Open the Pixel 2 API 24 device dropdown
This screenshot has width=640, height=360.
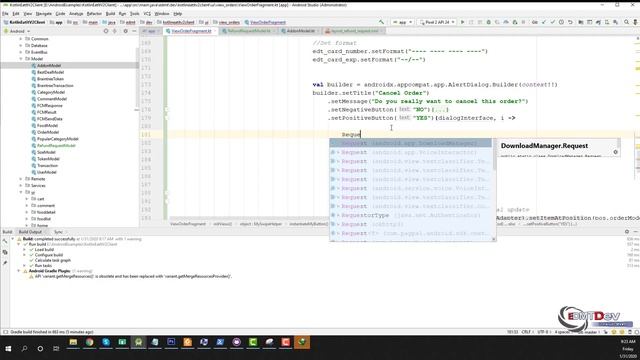tap(437, 22)
